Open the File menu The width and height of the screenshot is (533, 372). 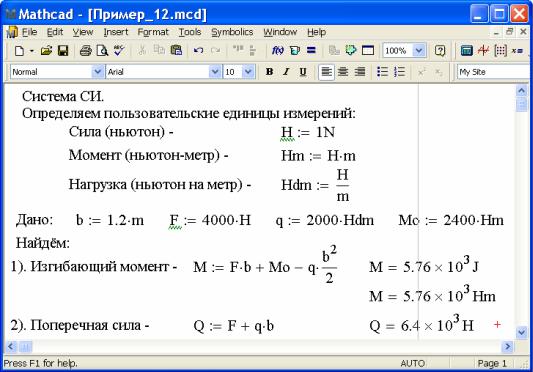tap(29, 32)
